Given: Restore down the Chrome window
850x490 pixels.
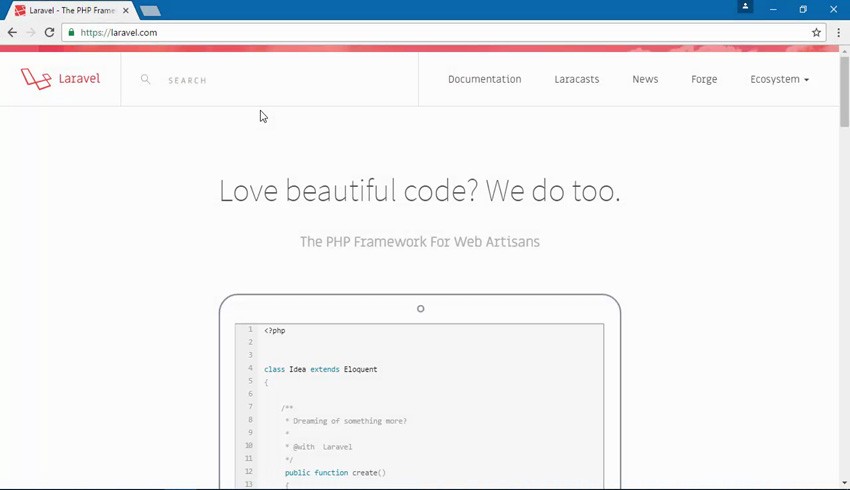Looking at the screenshot, I should [803, 9].
